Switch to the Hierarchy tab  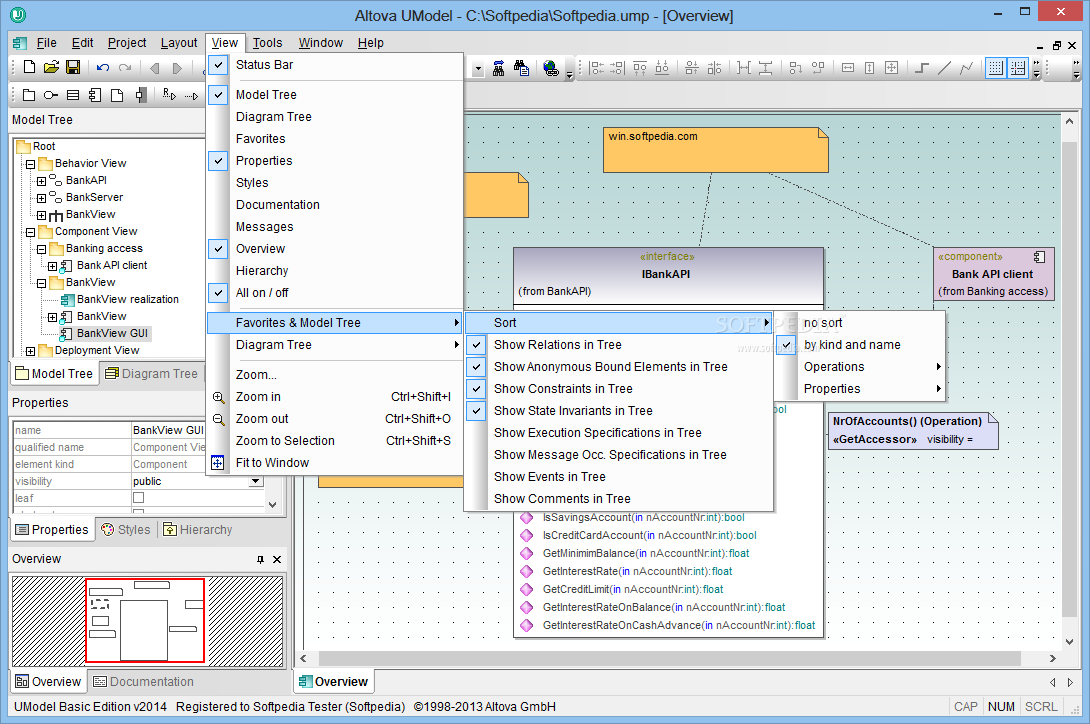click(197, 530)
